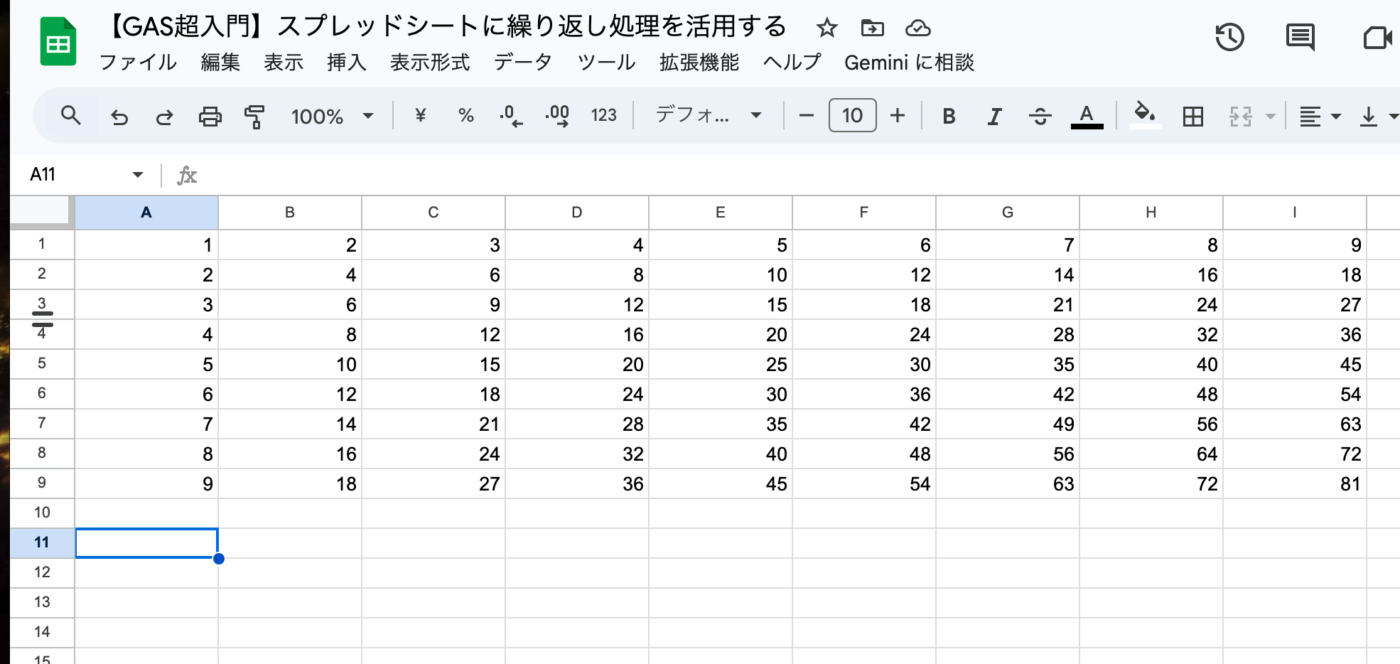
Task: Select the paint format roller tool
Action: (255, 117)
